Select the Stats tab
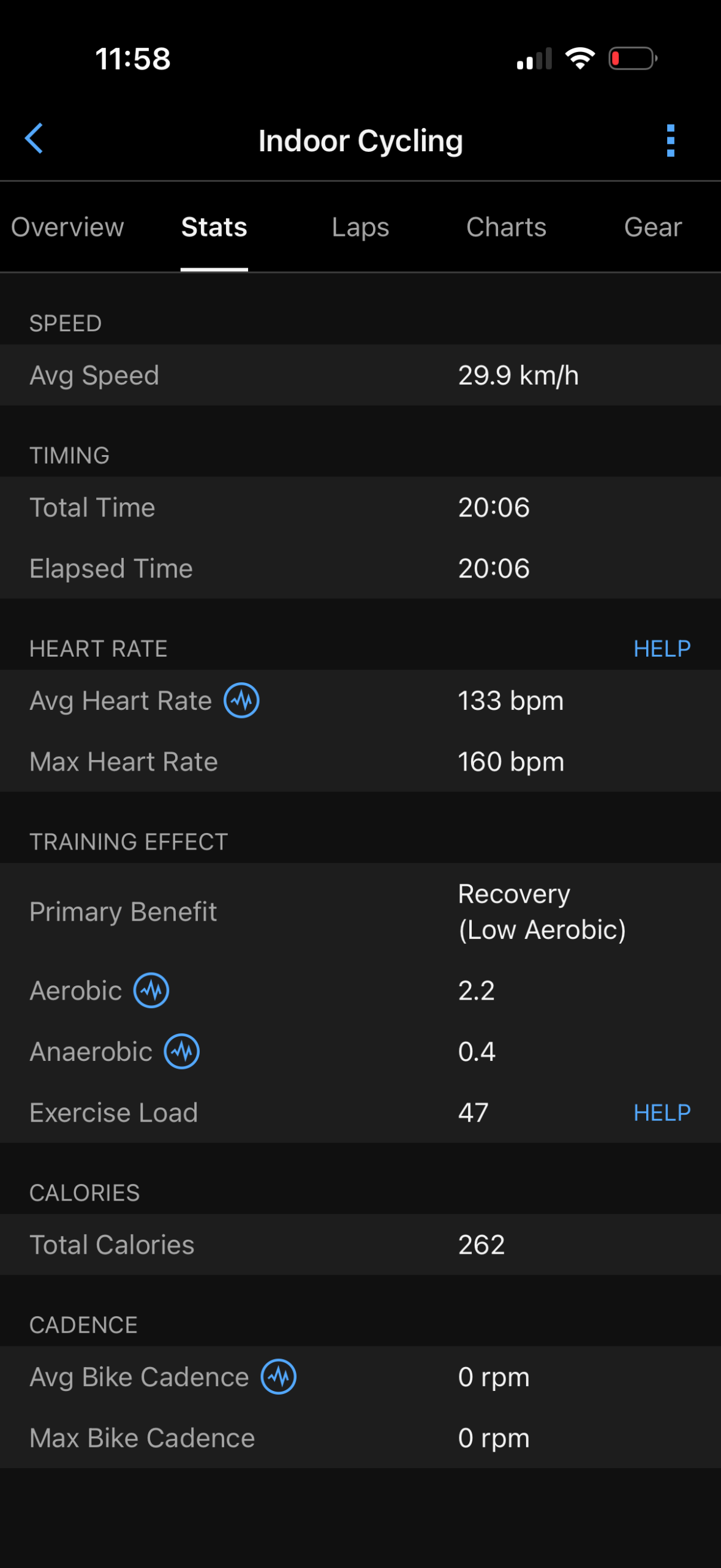Screen dimensions: 721x1568 pos(214,227)
